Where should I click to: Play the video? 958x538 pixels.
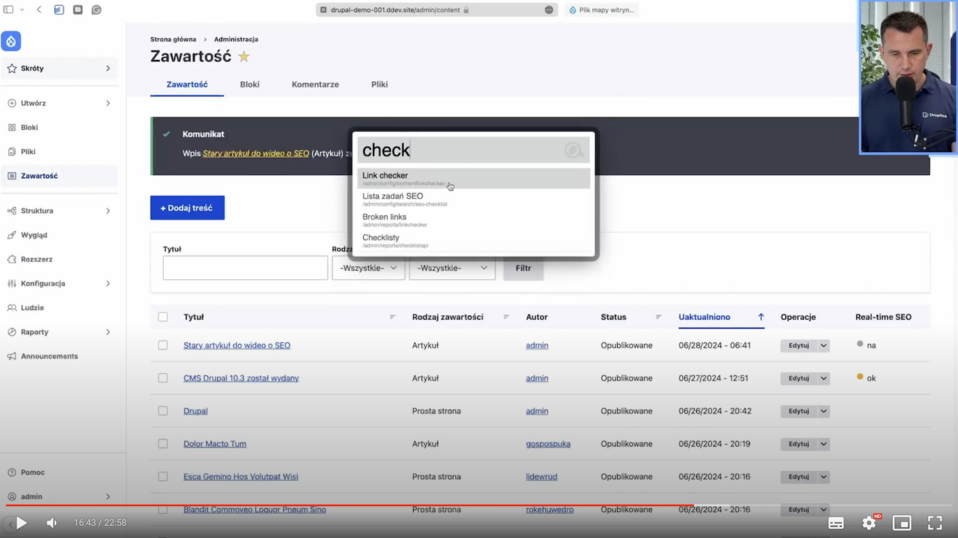[21, 523]
